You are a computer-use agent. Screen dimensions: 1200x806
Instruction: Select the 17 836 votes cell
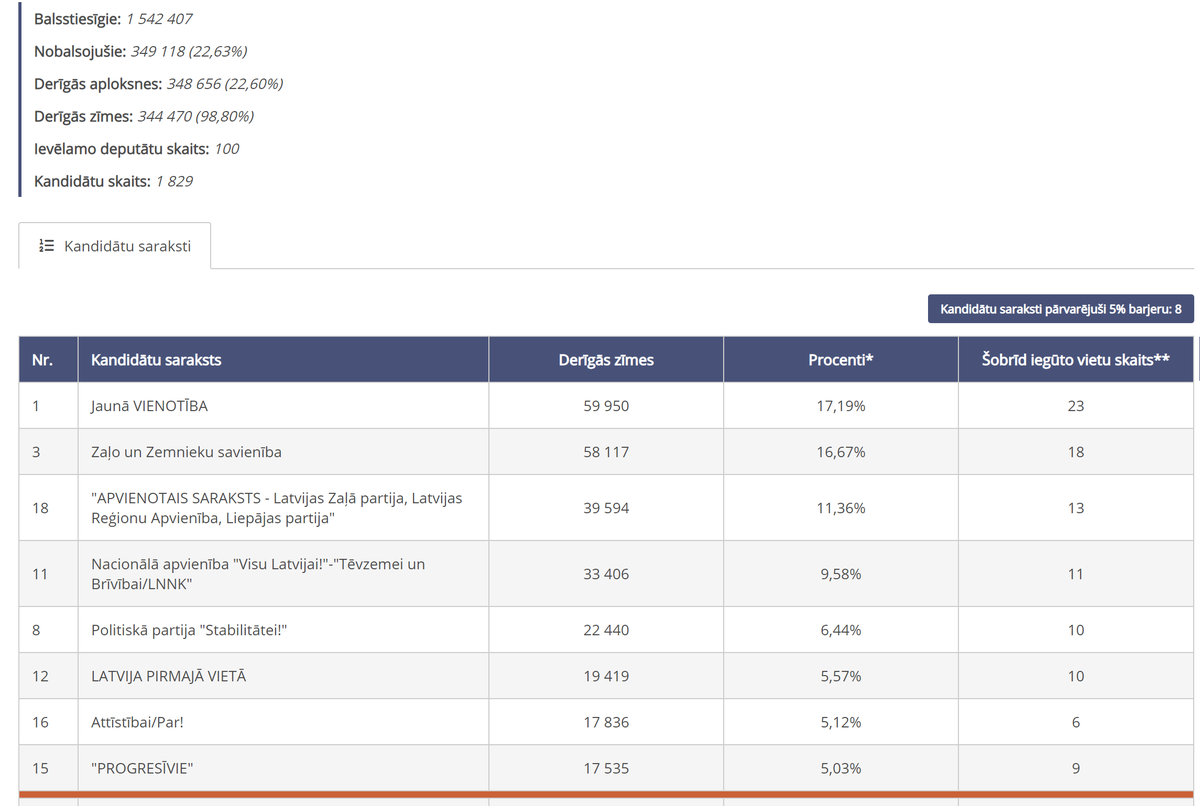point(606,722)
